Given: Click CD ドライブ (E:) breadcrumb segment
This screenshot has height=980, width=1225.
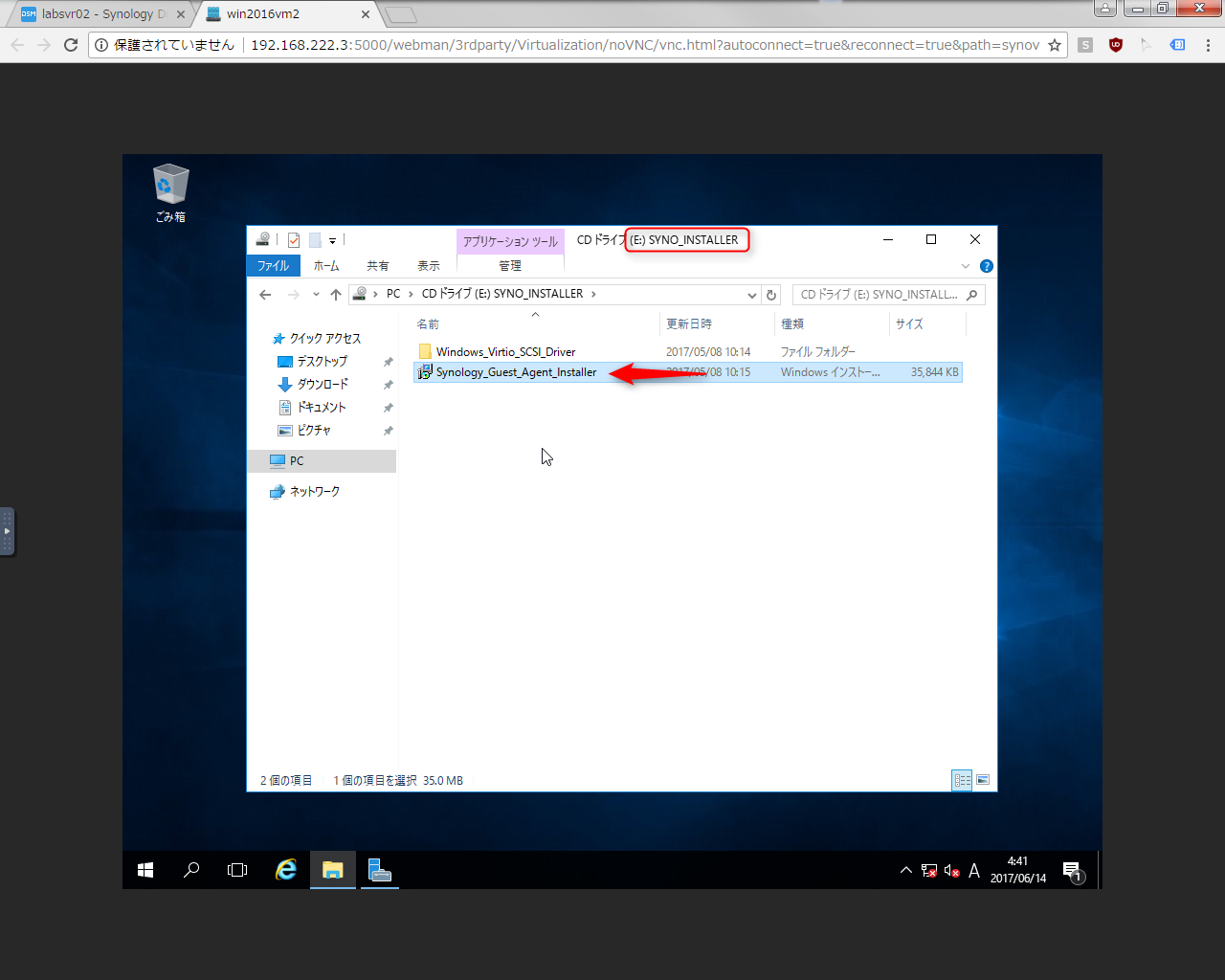Looking at the screenshot, I should (502, 294).
